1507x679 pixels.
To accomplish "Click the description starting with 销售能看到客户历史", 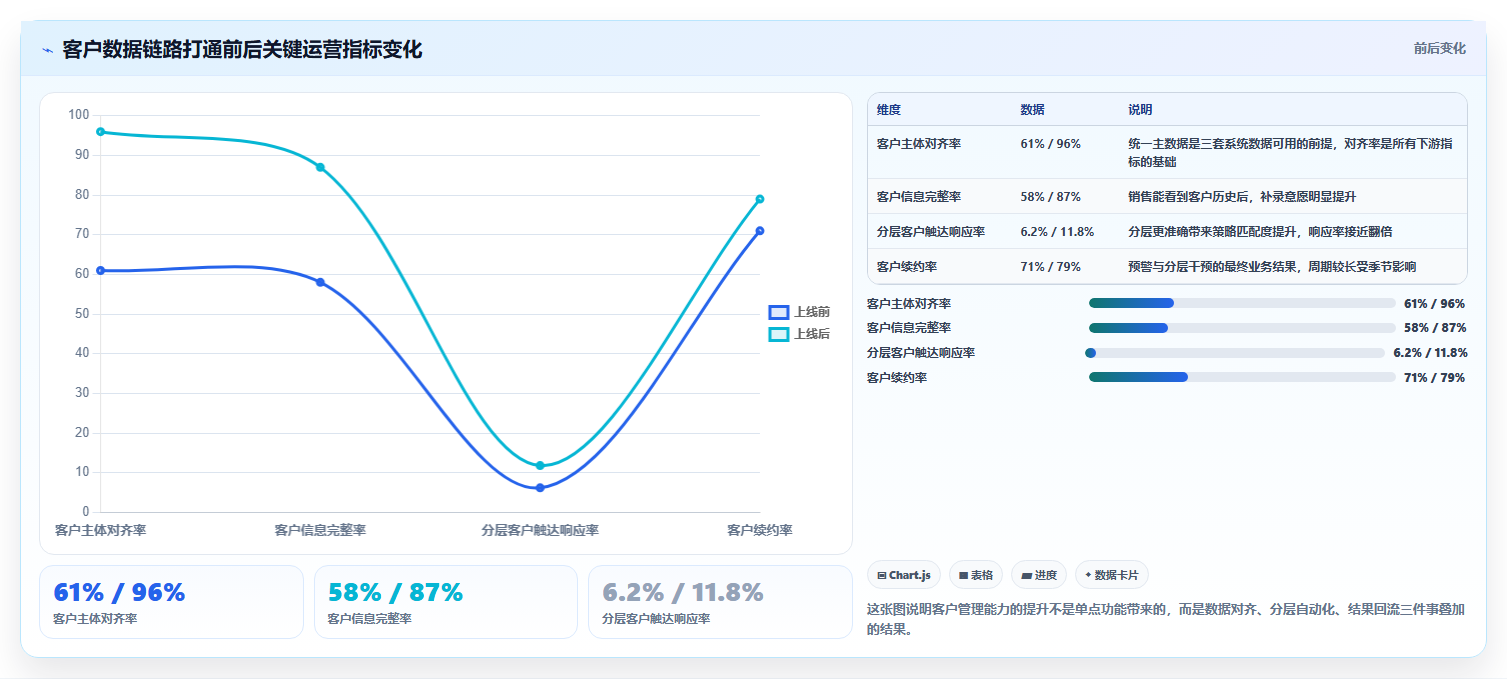I will point(1242,196).
